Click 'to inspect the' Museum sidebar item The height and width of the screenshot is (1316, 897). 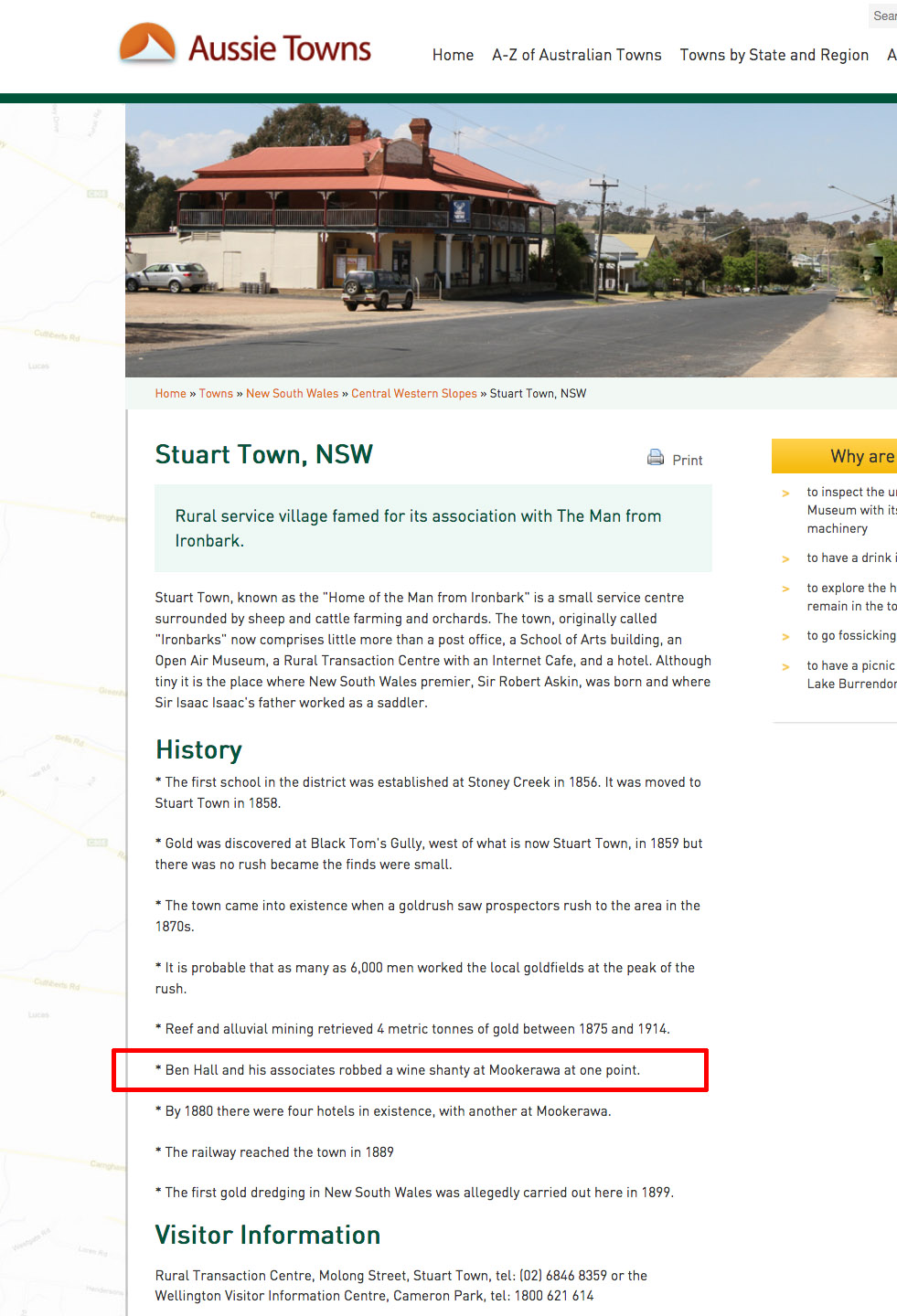851,510
